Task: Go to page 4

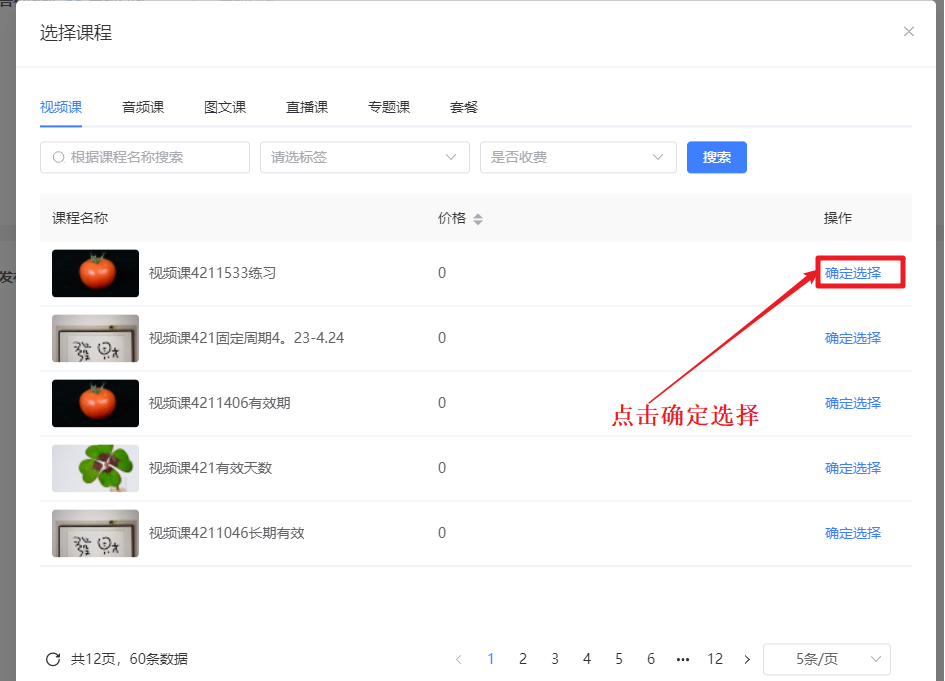Action: click(586, 659)
